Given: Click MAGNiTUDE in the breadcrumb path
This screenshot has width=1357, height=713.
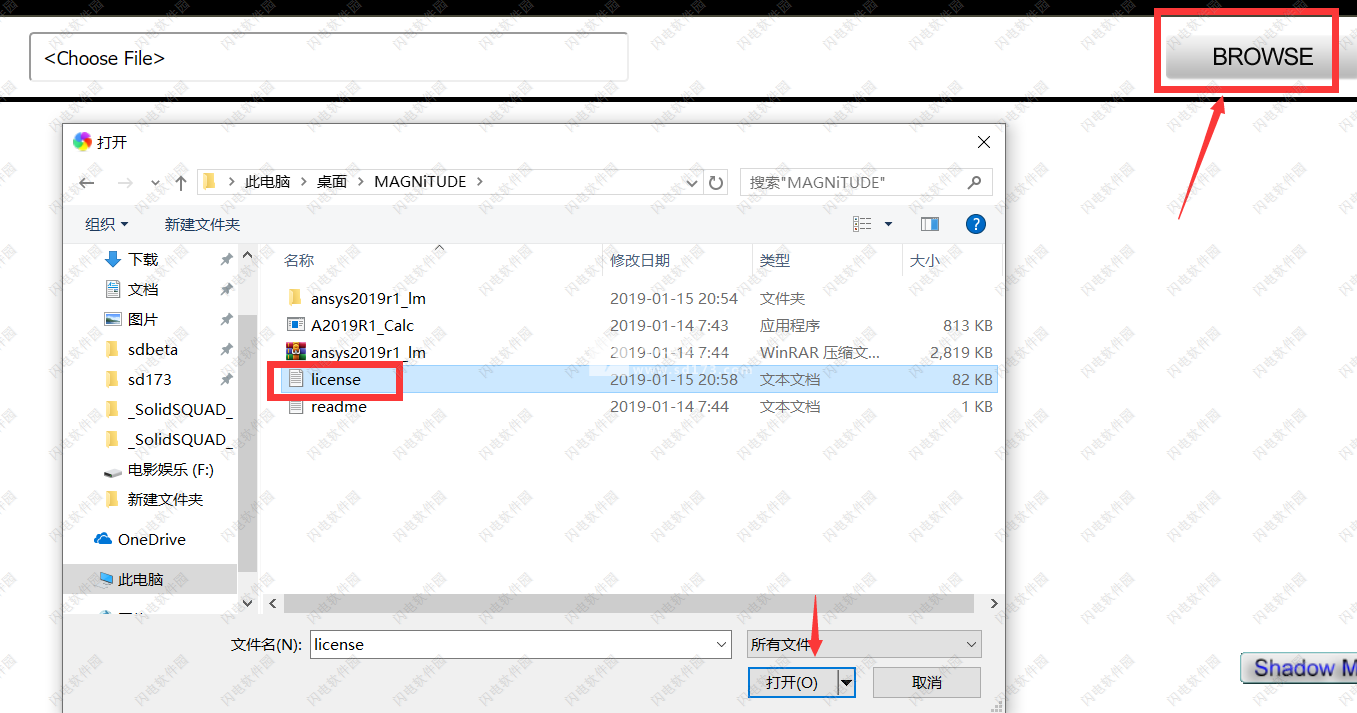Looking at the screenshot, I should (x=420, y=182).
